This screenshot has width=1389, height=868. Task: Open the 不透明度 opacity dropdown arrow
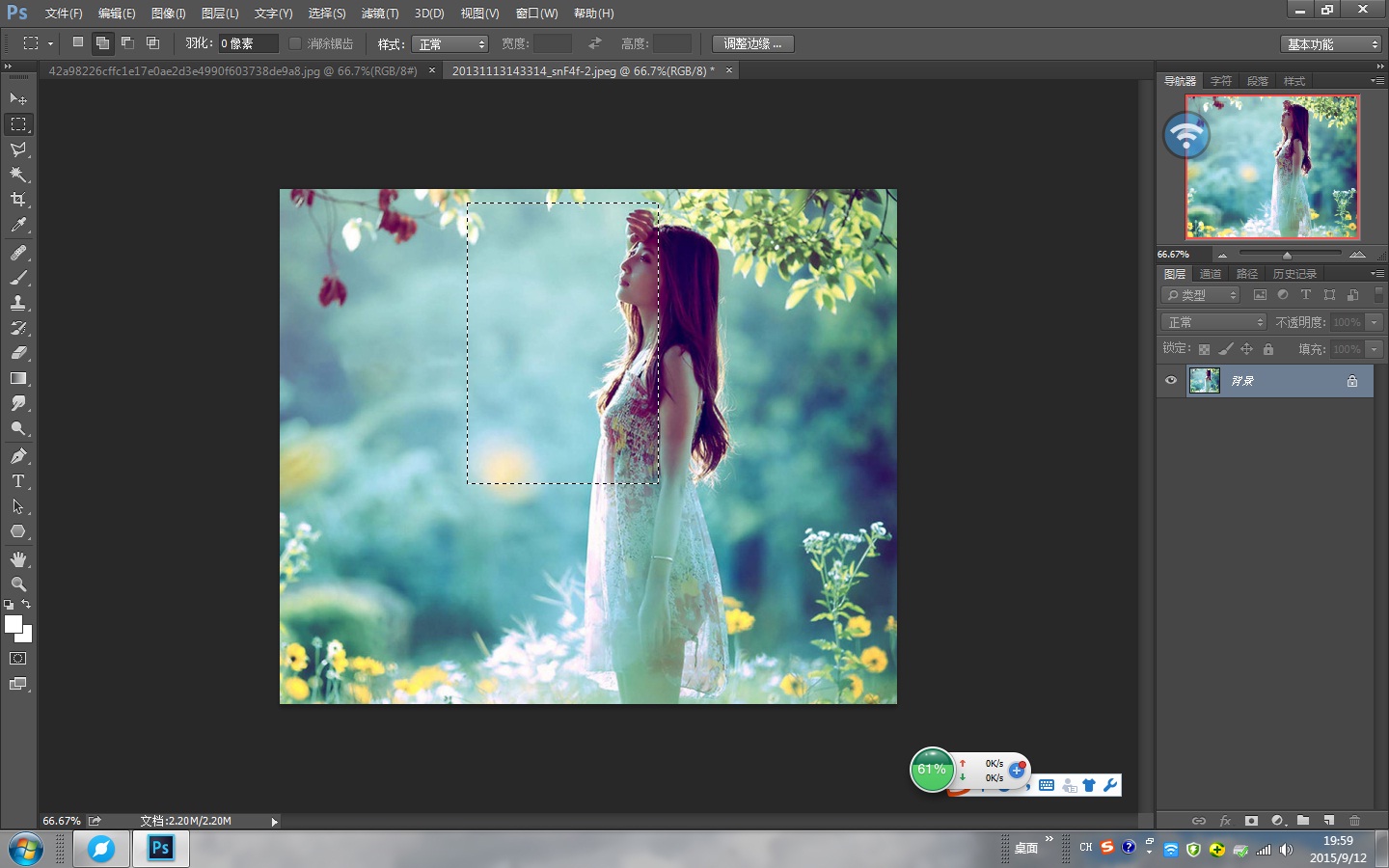point(1375,322)
